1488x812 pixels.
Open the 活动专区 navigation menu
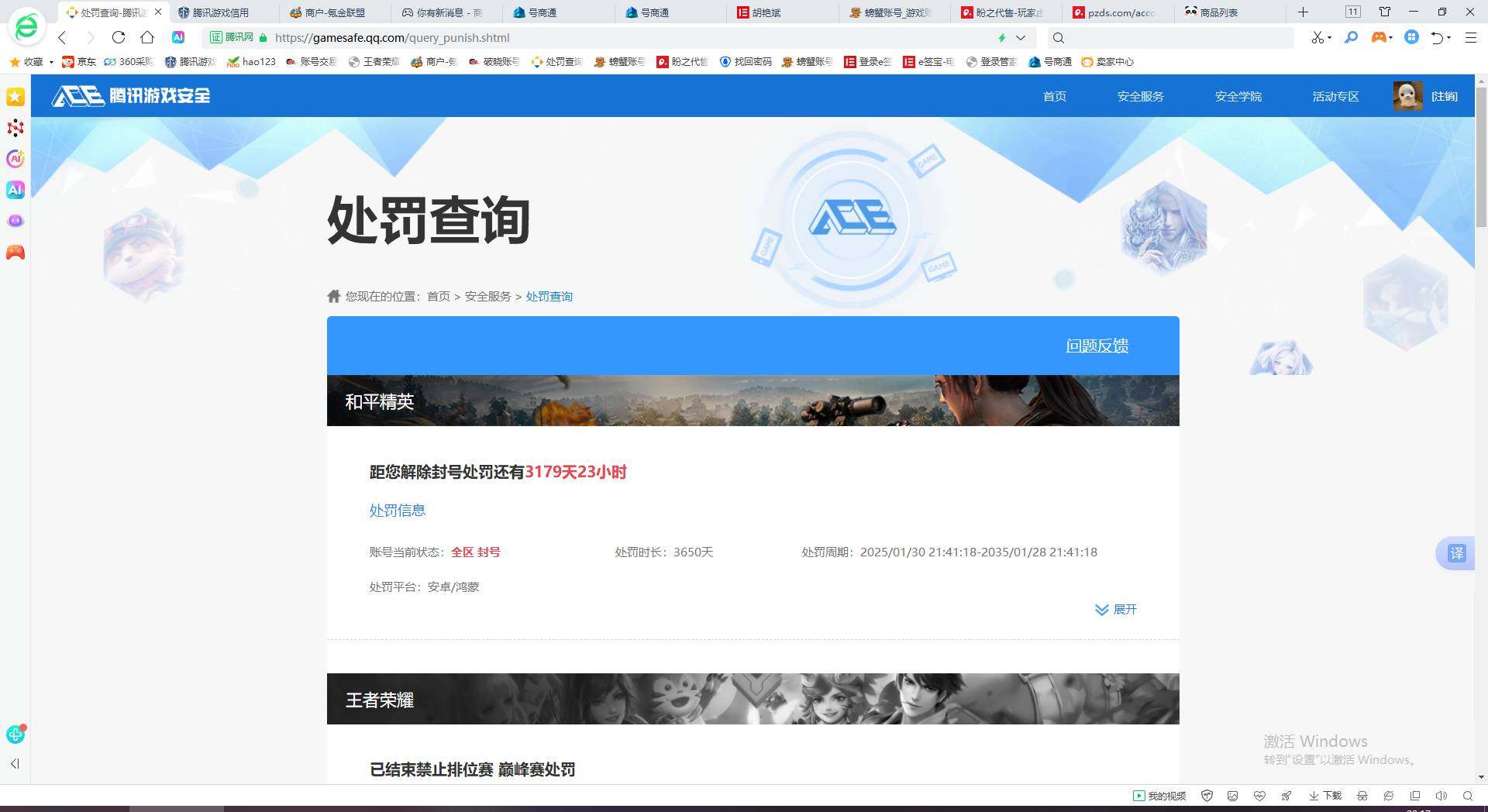tap(1335, 96)
